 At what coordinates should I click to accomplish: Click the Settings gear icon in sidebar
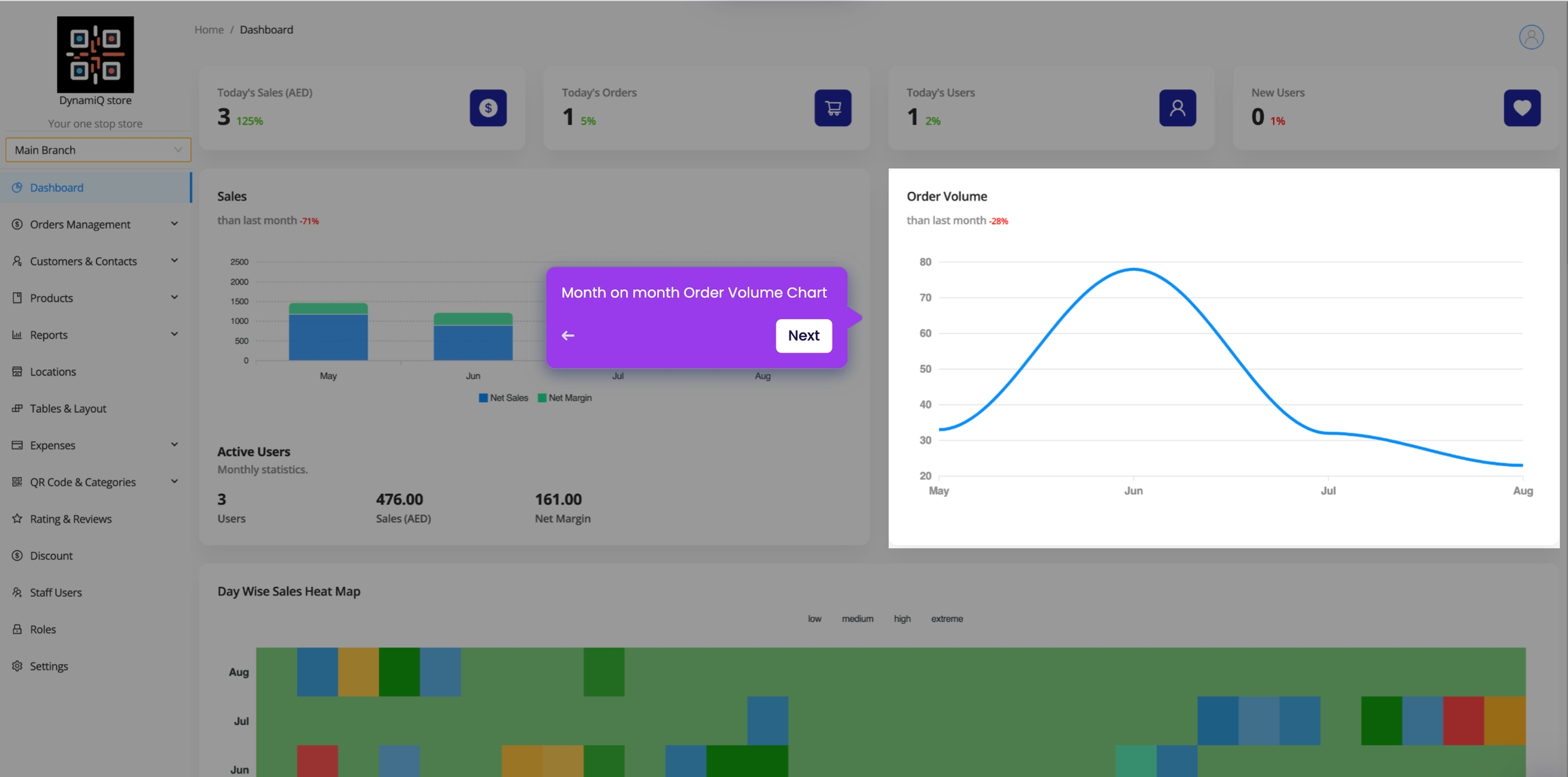coord(17,666)
